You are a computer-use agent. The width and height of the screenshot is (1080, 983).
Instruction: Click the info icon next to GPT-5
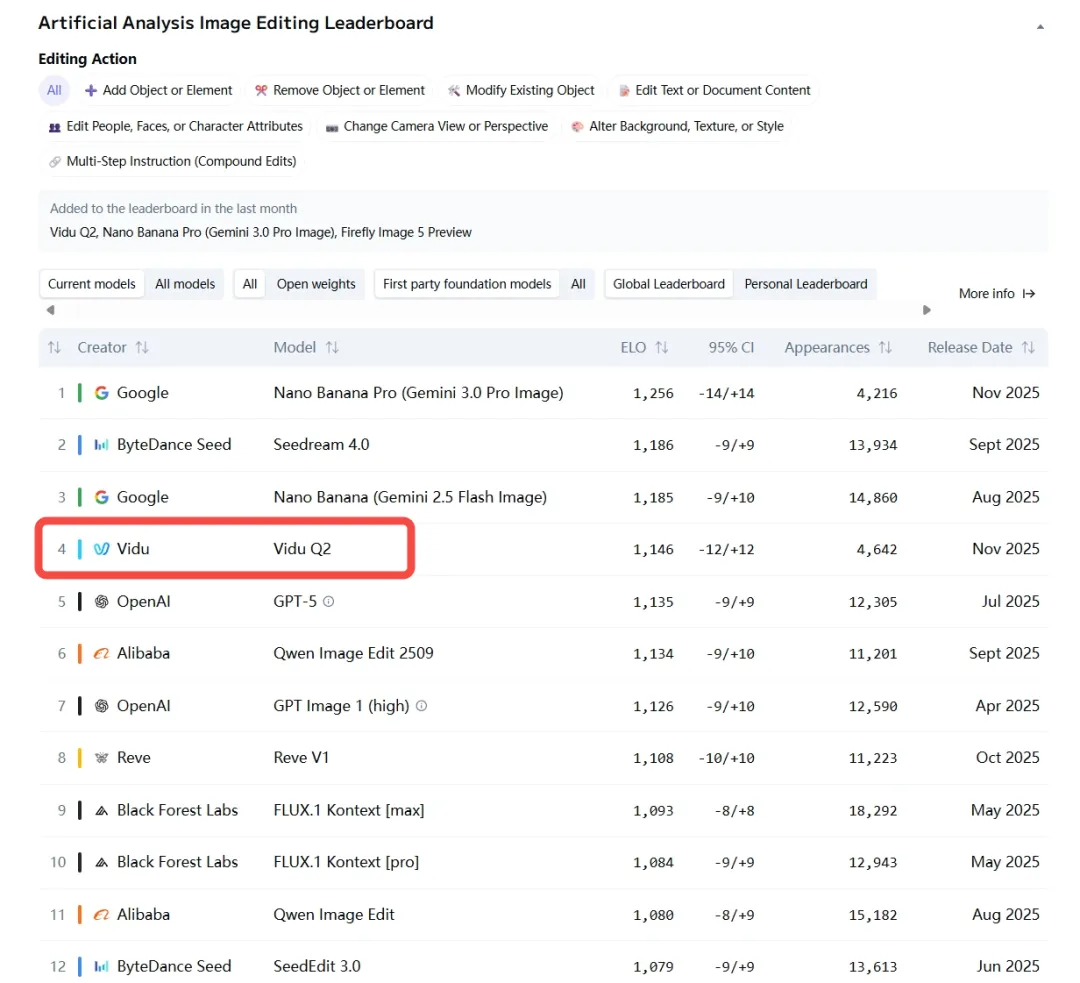329,602
